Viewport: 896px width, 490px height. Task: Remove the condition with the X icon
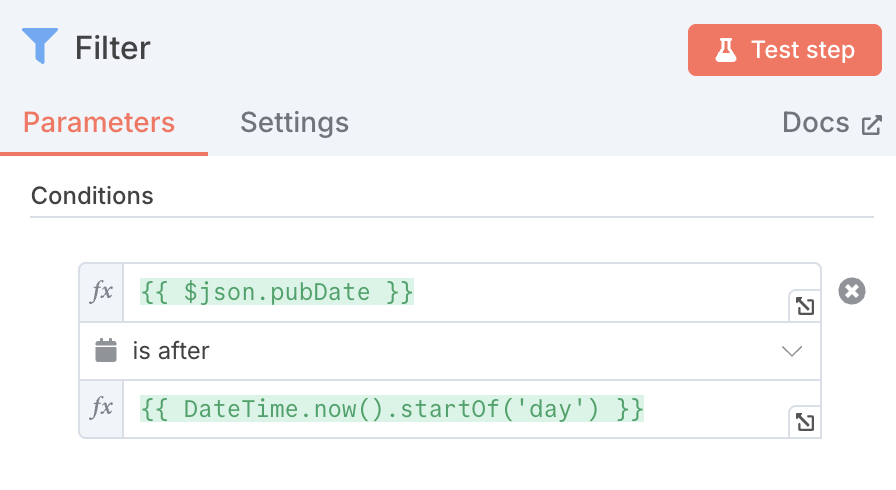pos(851,292)
